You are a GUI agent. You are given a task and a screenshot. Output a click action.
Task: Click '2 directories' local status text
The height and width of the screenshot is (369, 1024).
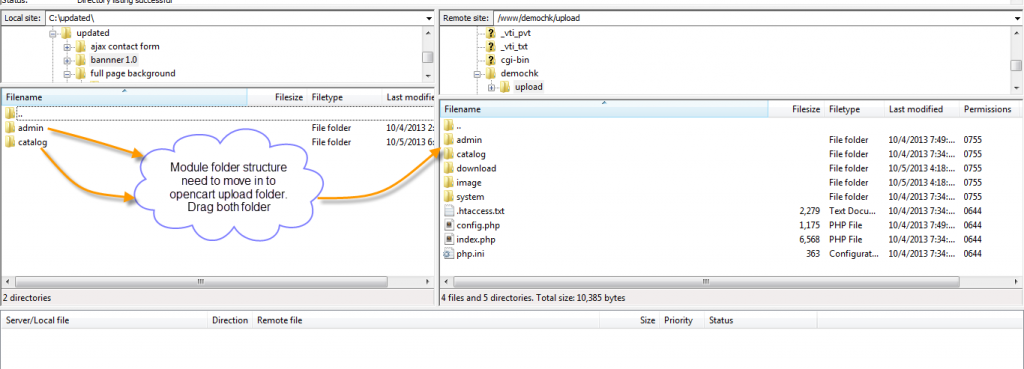pos(27,298)
